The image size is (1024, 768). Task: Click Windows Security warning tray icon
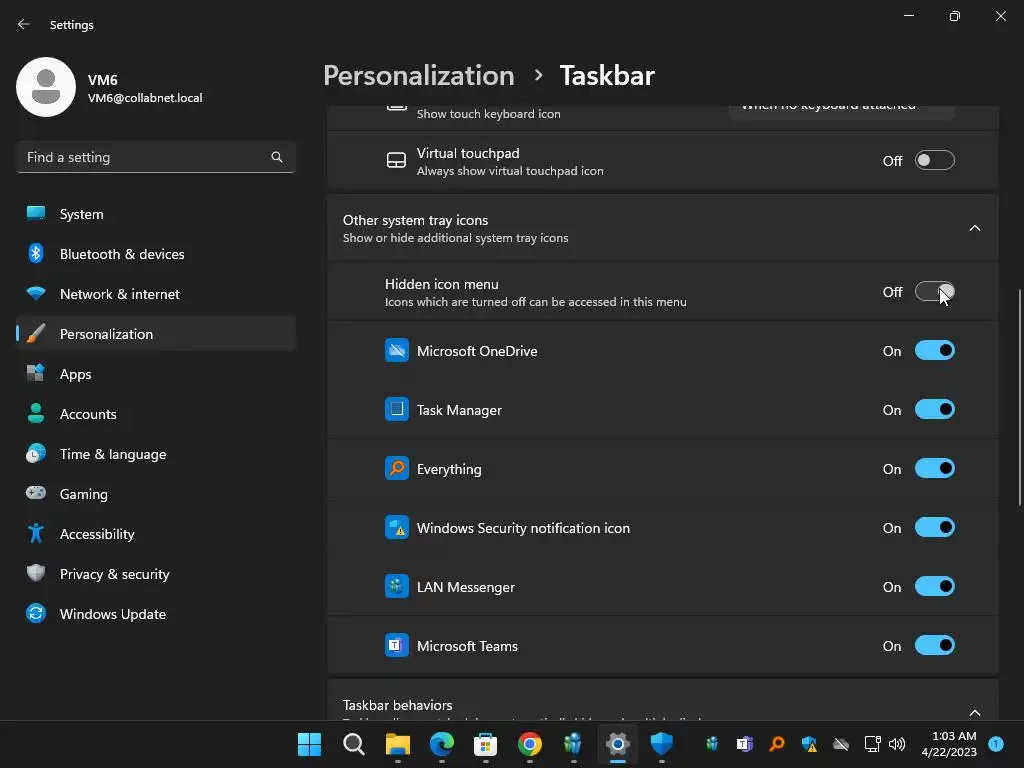point(809,744)
